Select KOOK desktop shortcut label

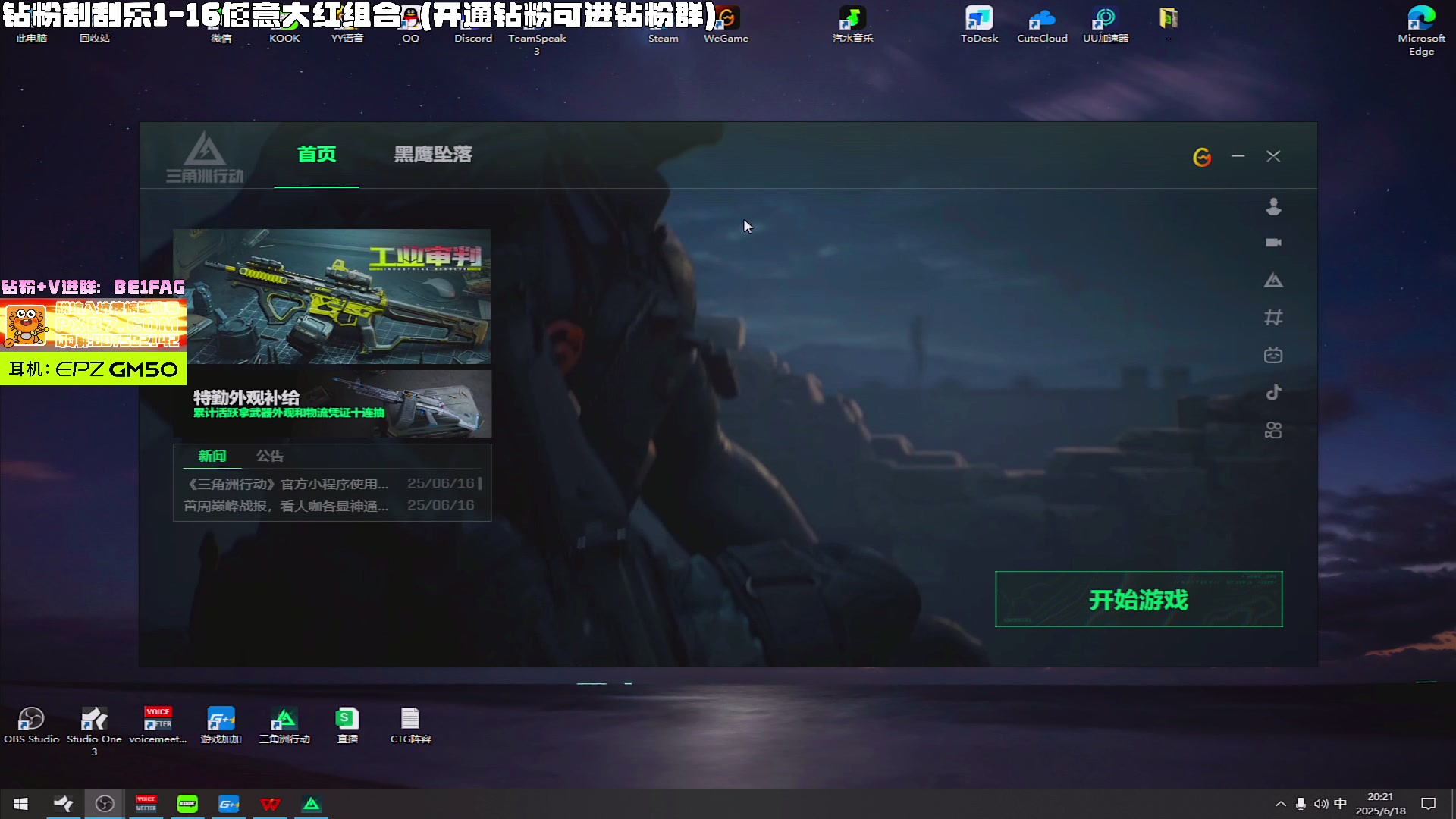pyautogui.click(x=284, y=39)
